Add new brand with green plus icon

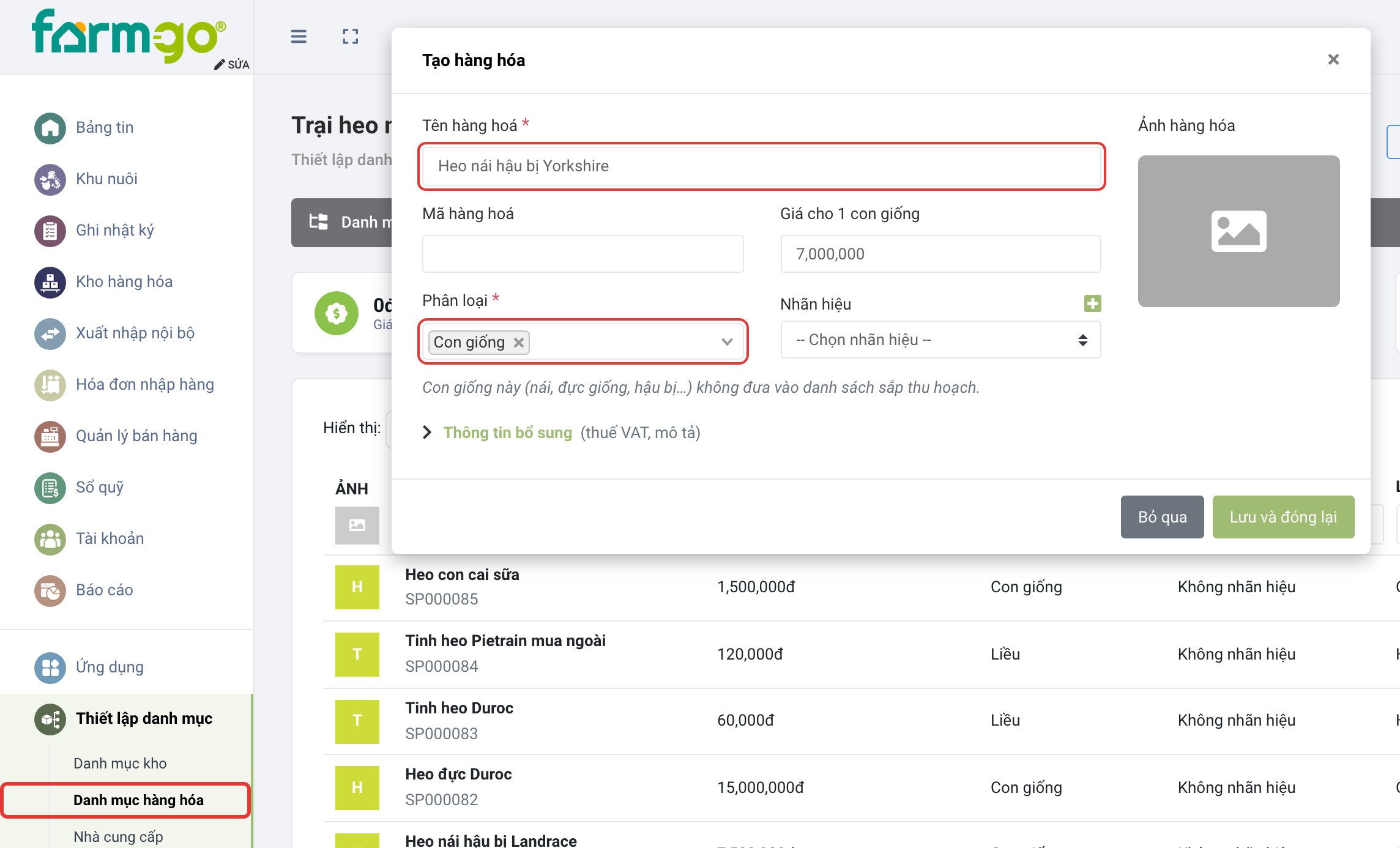point(1092,303)
